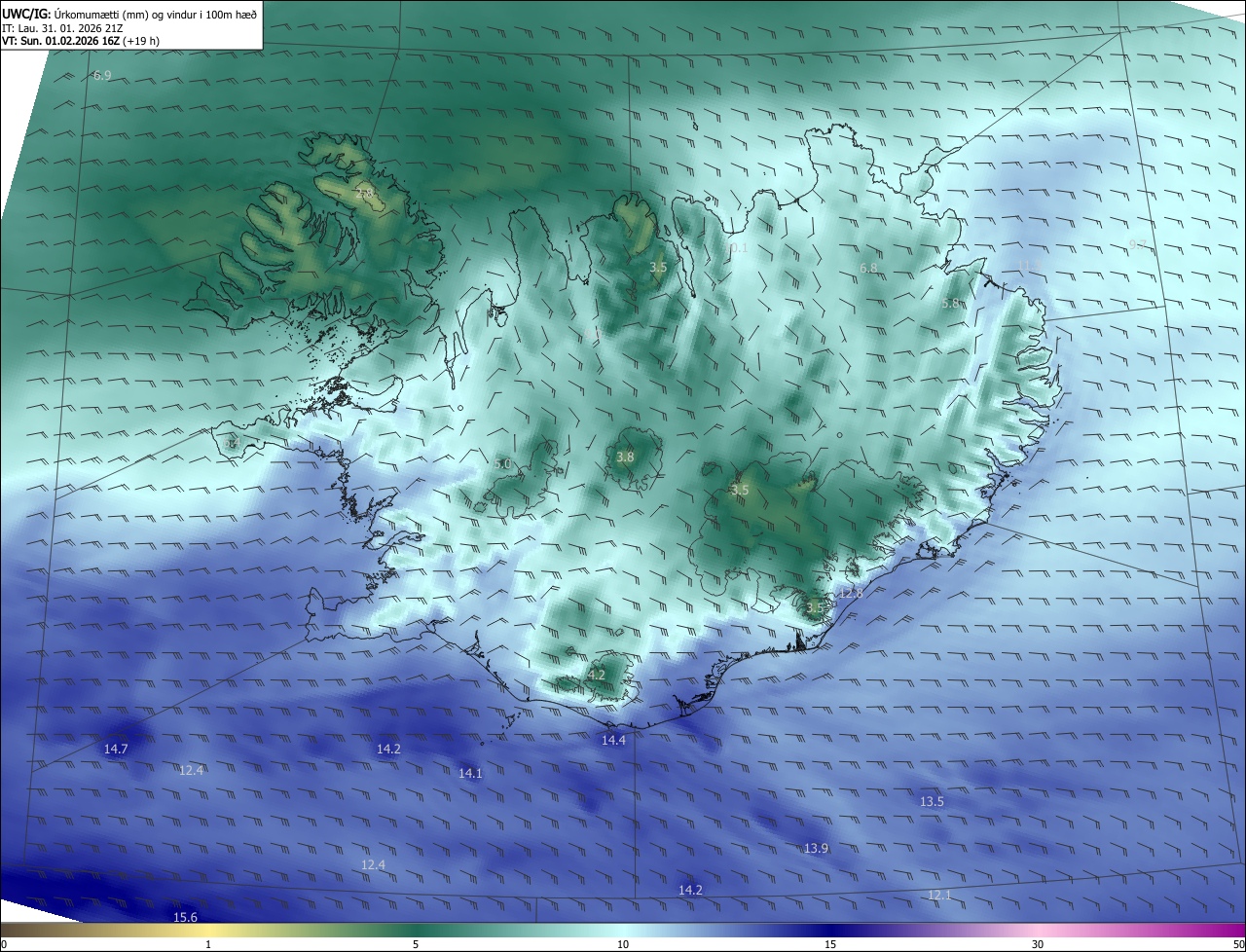1246x952 pixels.
Task: Click the '14.7' value over the southwest ocean
Action: click(115, 749)
